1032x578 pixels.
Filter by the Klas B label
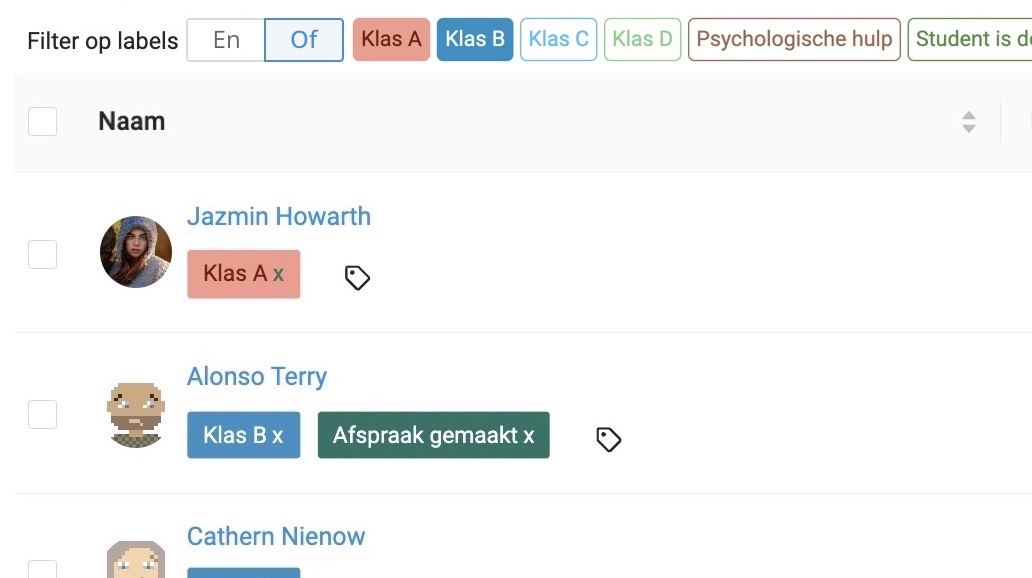475,39
